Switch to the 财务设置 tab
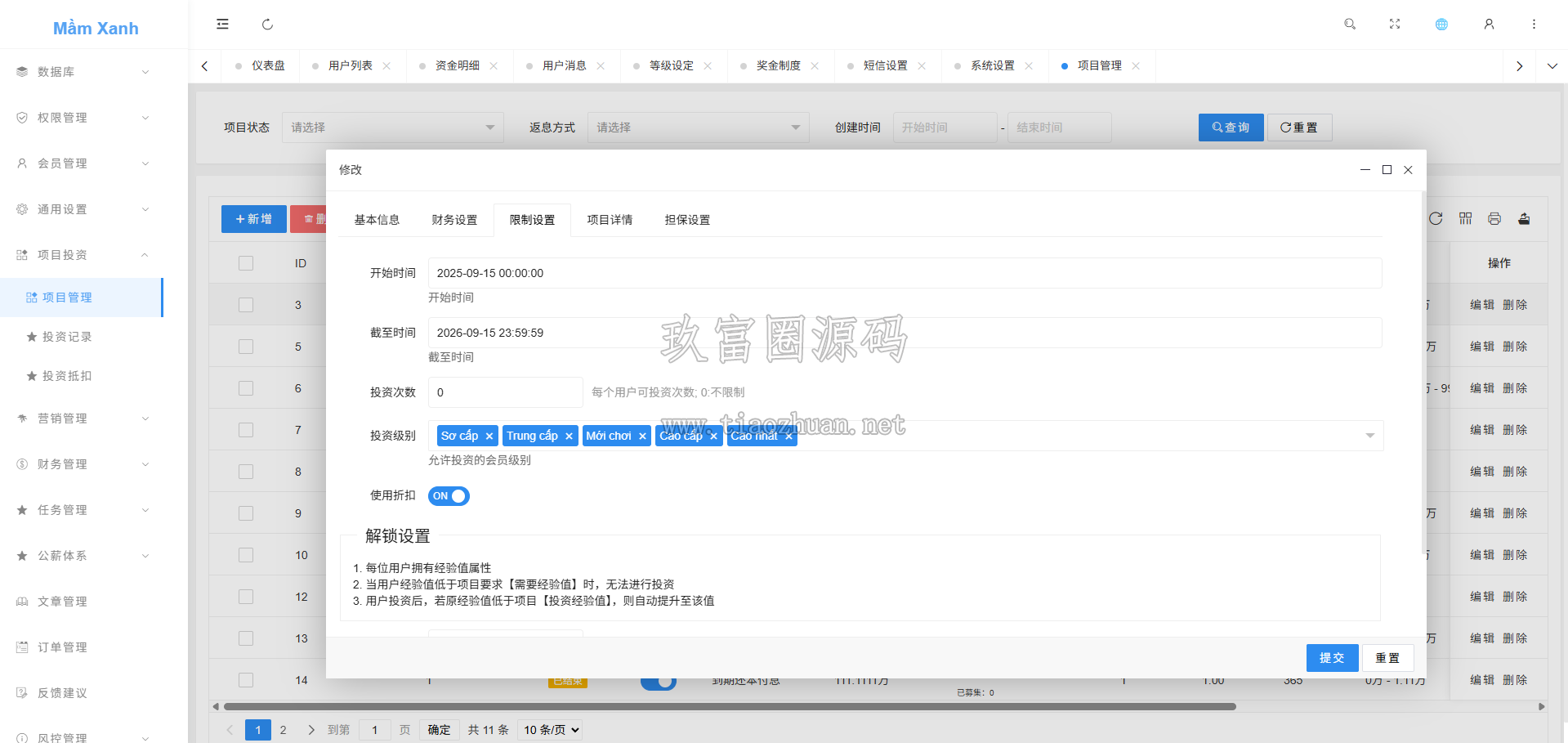The width and height of the screenshot is (1568, 743). 454,220
